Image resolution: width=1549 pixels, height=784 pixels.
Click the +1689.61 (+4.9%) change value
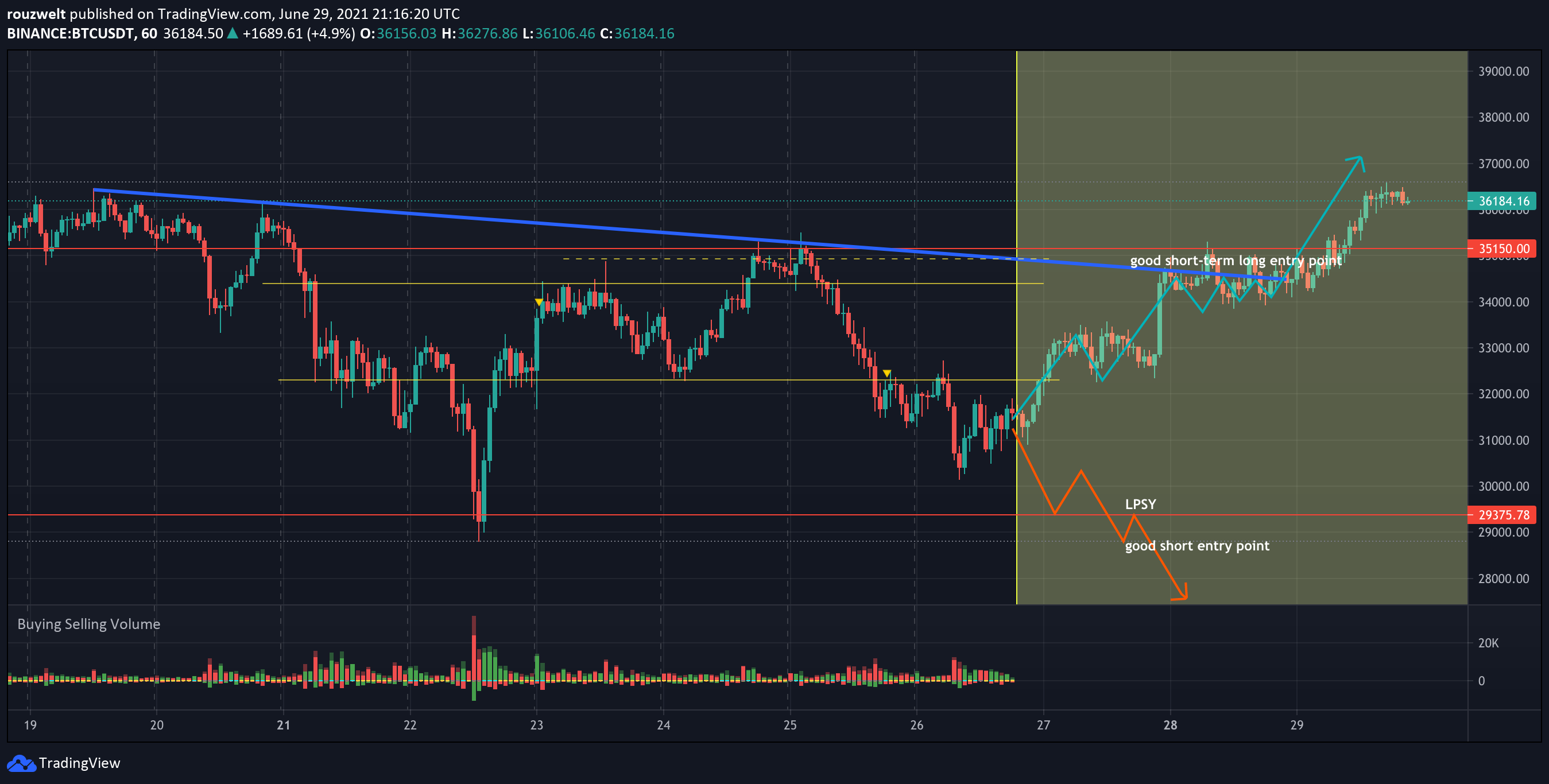298,34
